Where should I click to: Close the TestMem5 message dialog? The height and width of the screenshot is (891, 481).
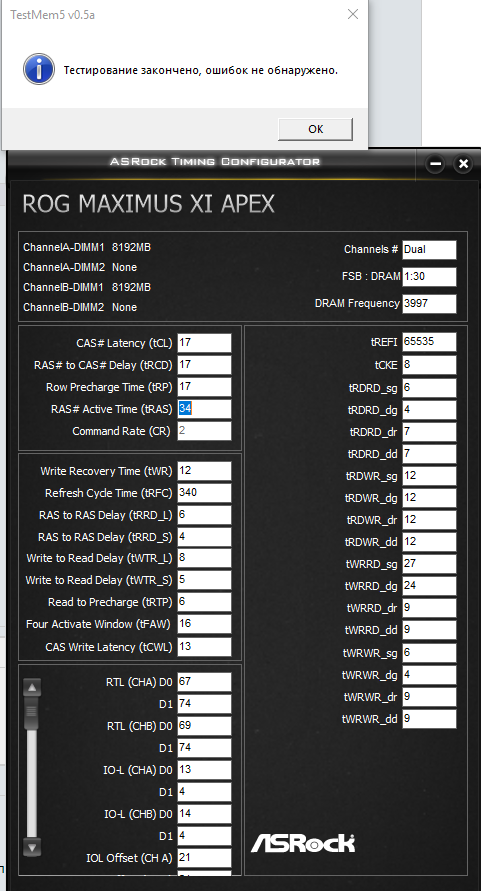[x=353, y=14]
